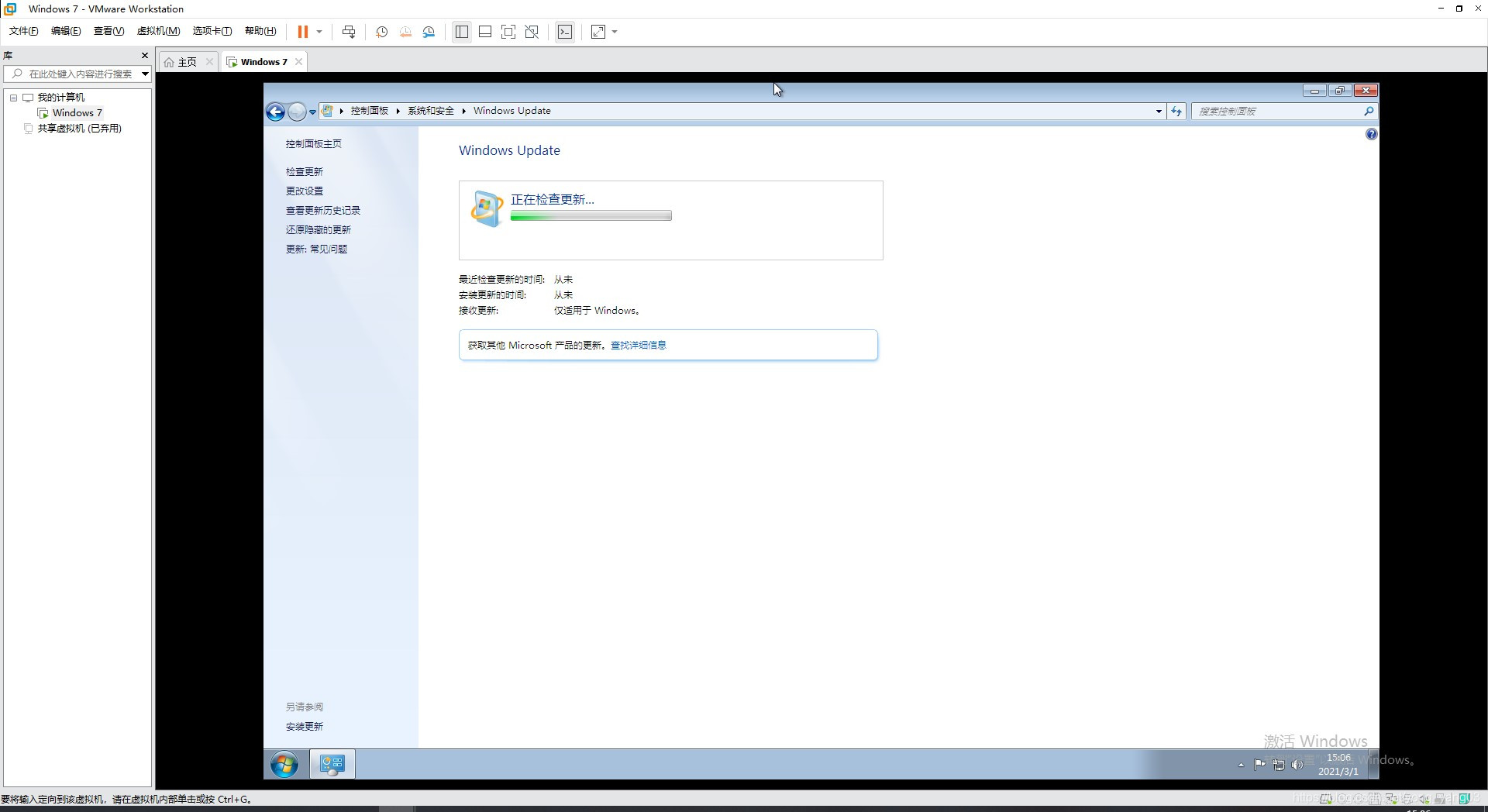1488x812 pixels.
Task: Revert the VM to its previous snapshot
Action: point(405,32)
